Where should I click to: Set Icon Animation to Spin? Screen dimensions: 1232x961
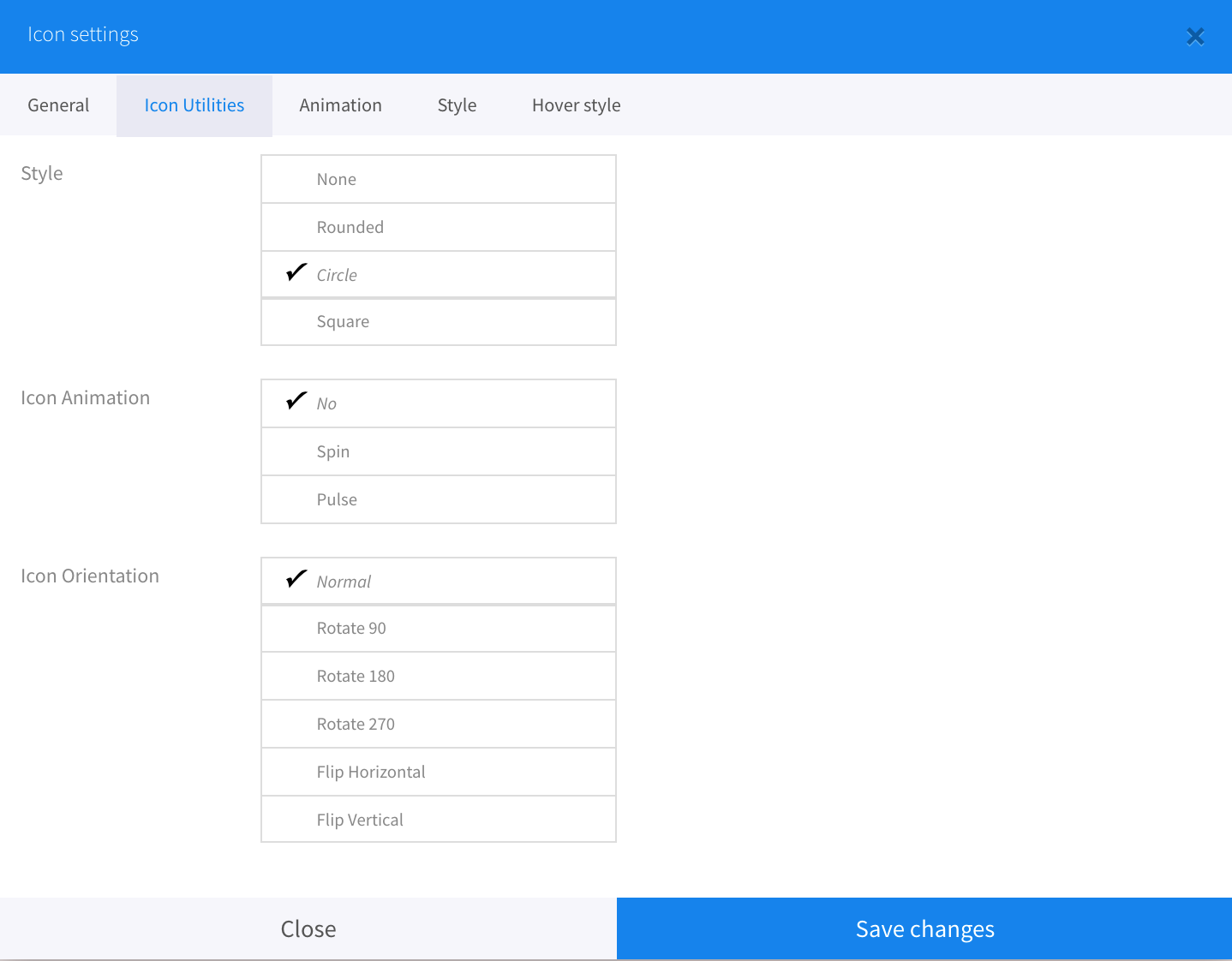(x=439, y=451)
